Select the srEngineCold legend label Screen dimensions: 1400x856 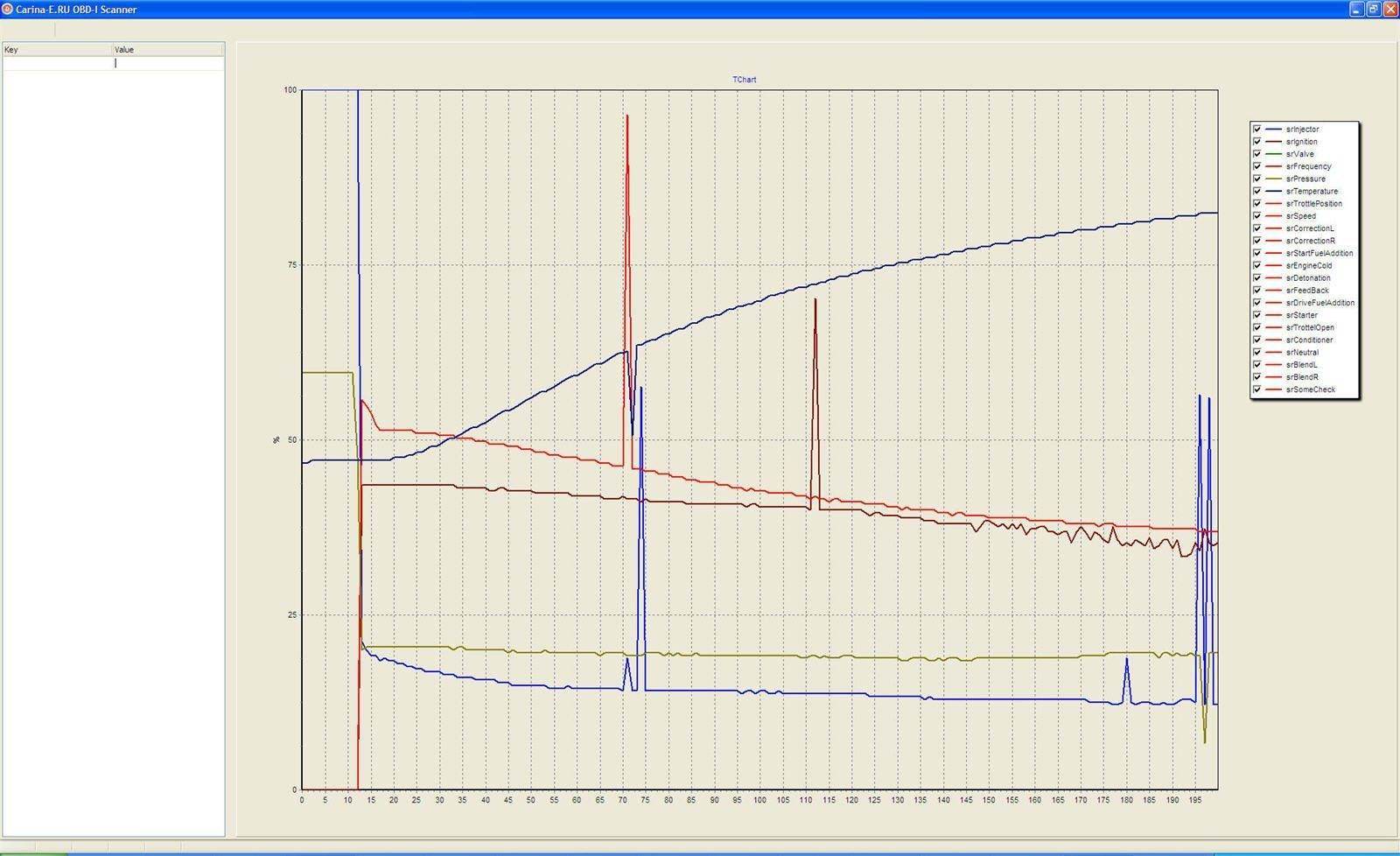pos(1309,266)
